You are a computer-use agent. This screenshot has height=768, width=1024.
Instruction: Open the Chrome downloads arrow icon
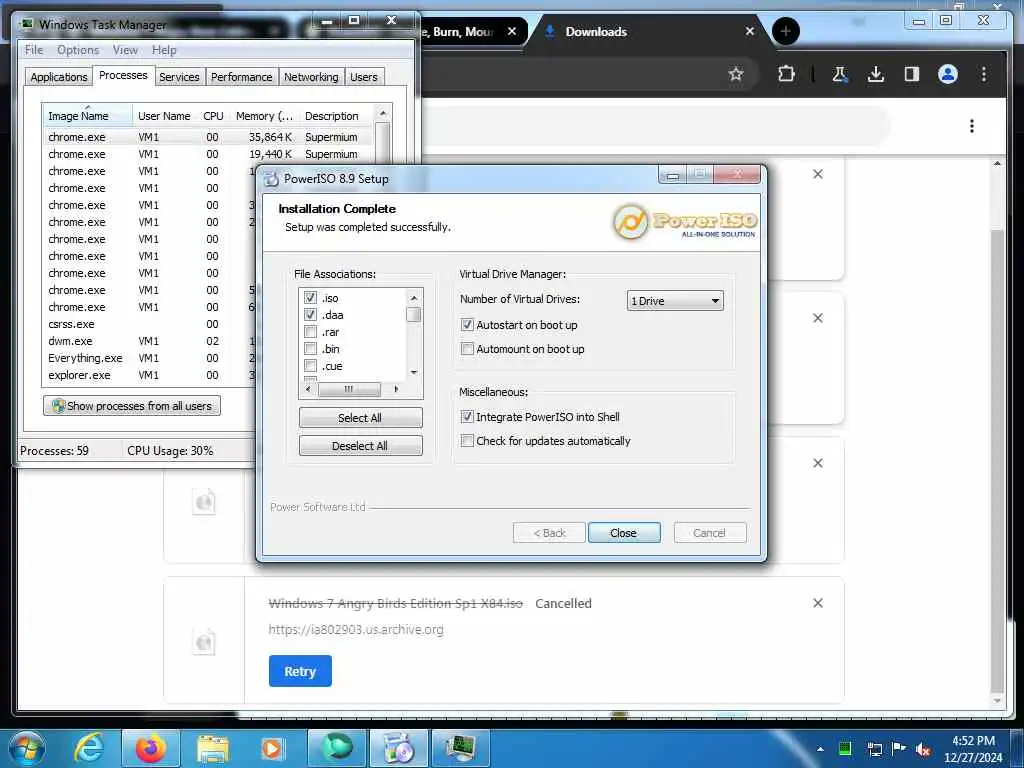pyautogui.click(x=876, y=74)
